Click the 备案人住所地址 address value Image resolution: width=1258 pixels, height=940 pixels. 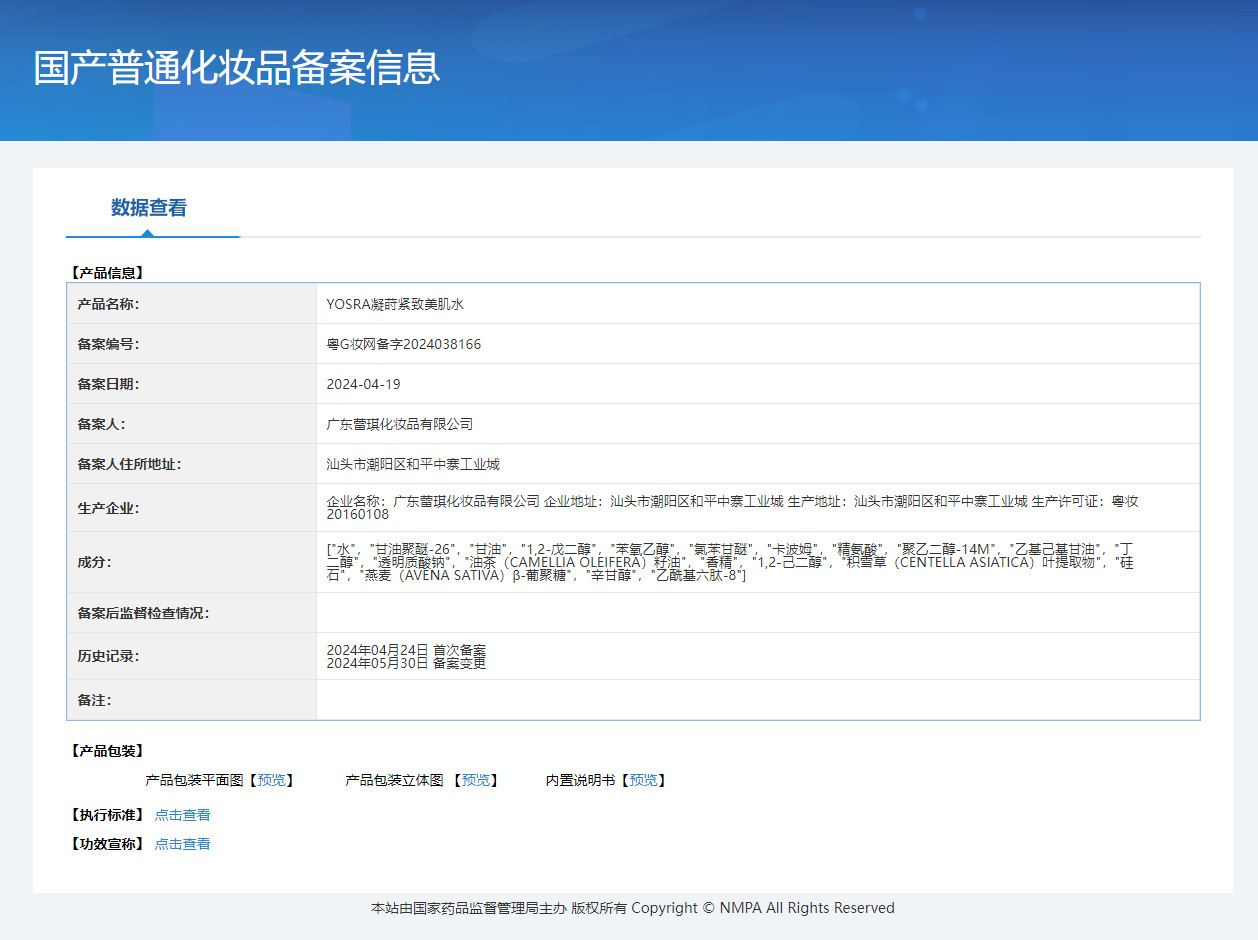click(412, 464)
